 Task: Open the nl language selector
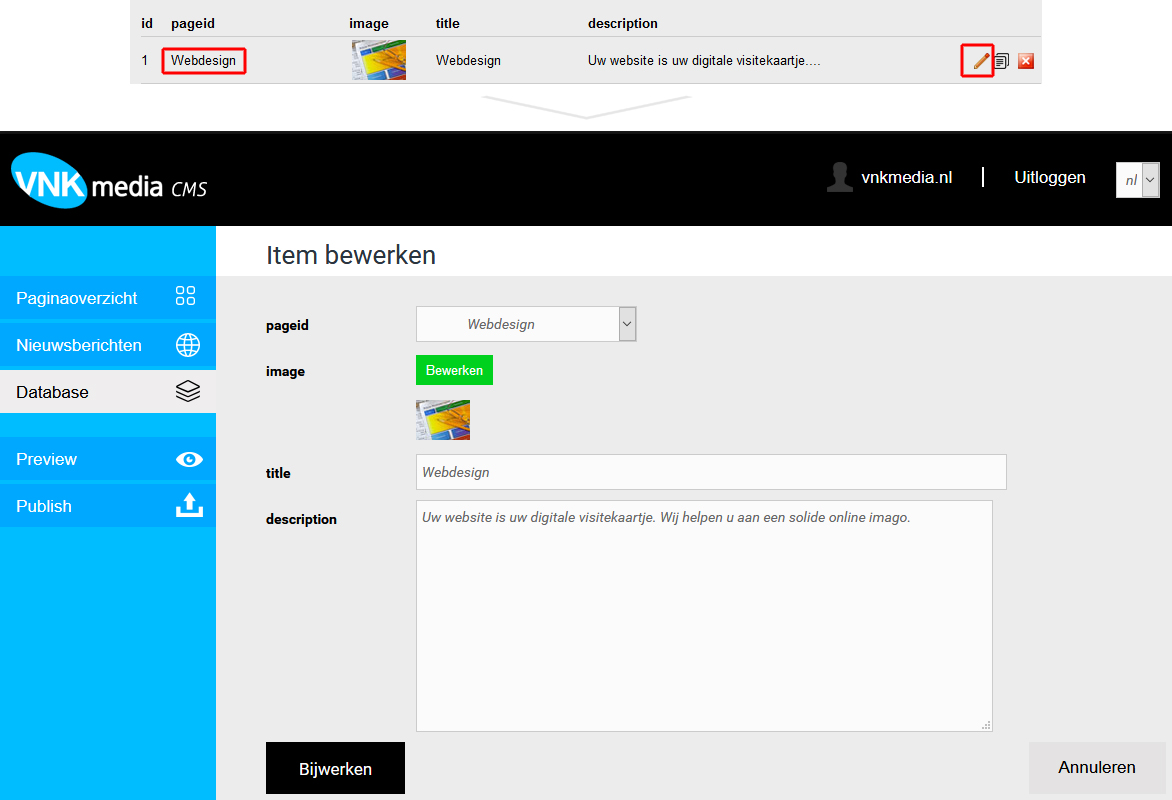[x=1137, y=180]
